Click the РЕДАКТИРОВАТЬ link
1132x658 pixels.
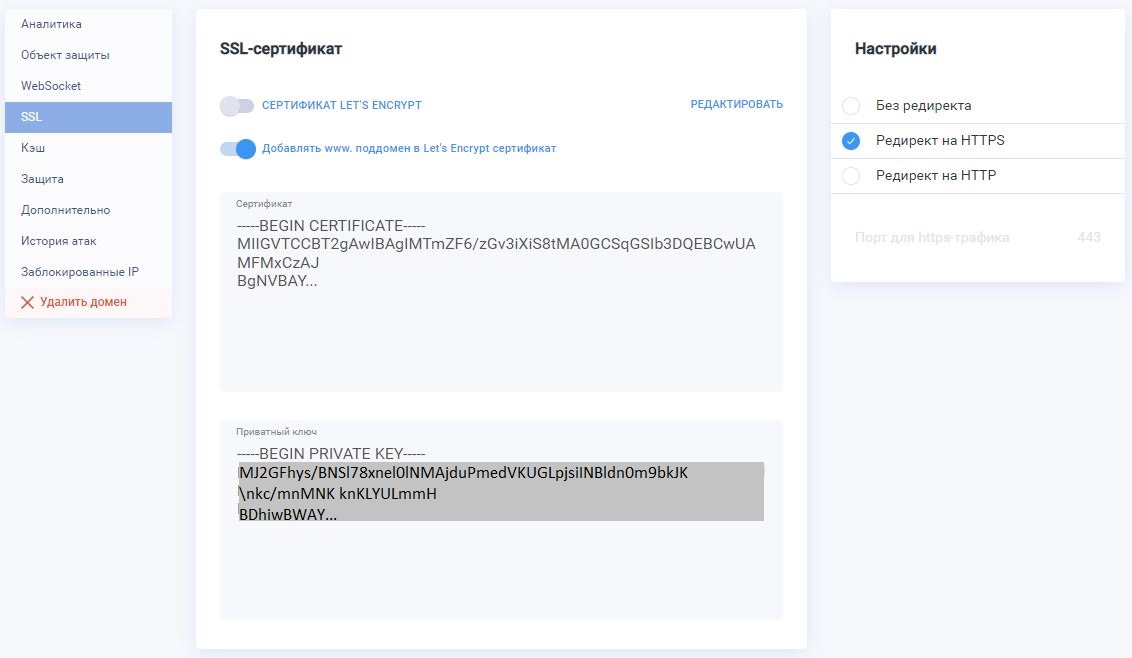tap(736, 105)
